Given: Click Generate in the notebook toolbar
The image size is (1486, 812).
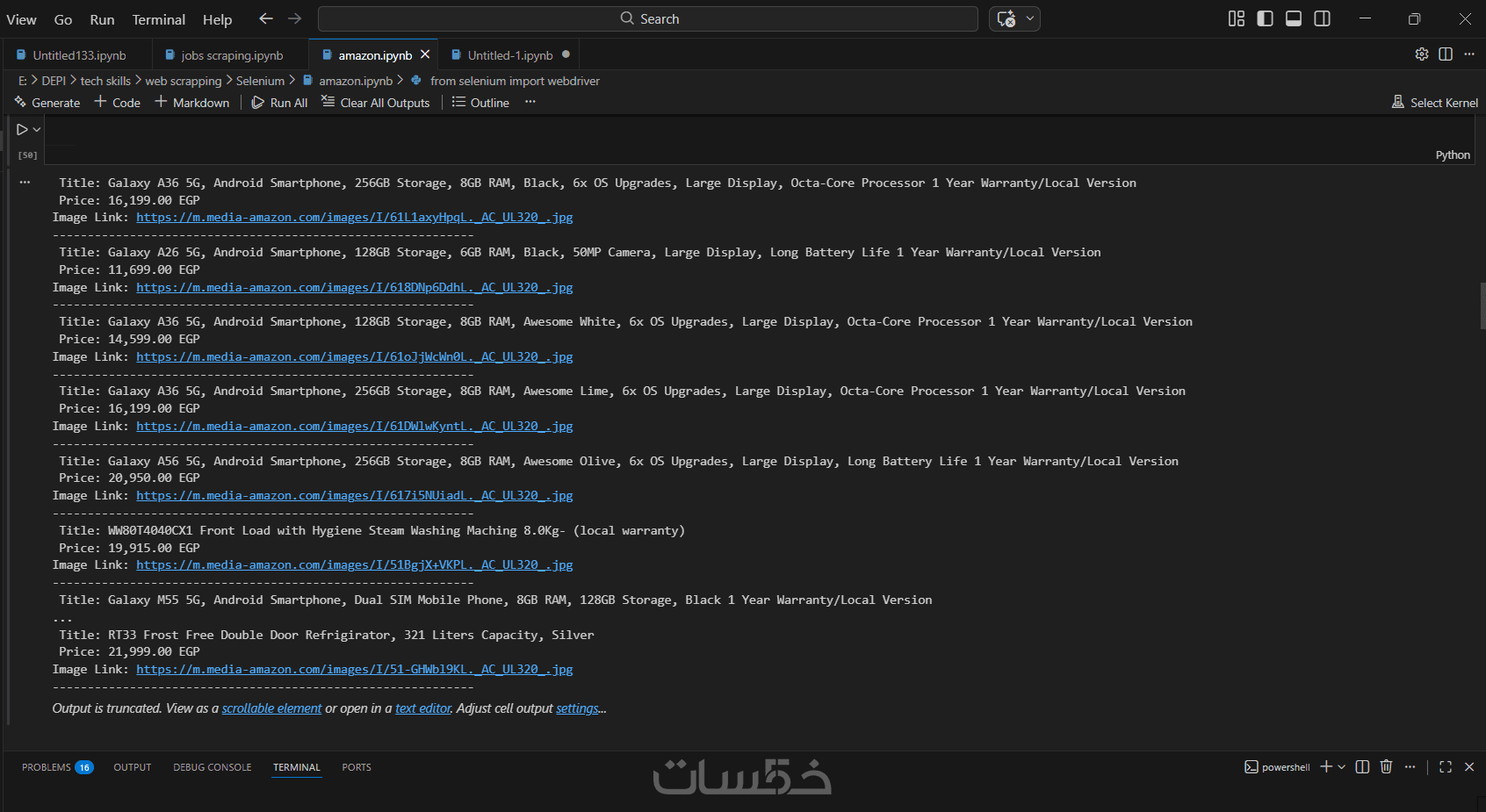Looking at the screenshot, I should click(47, 103).
